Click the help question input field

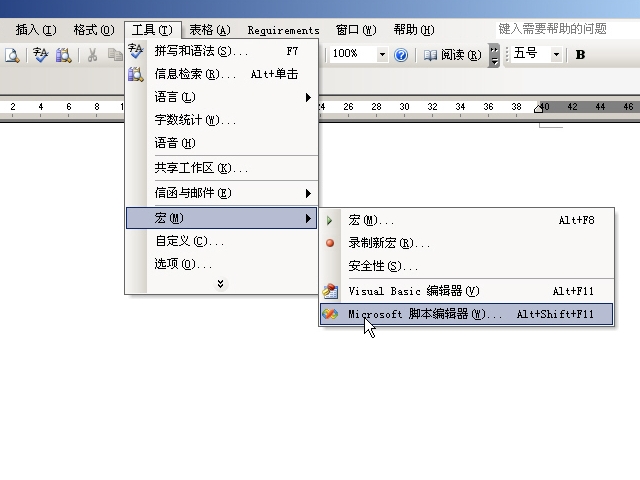[567, 29]
